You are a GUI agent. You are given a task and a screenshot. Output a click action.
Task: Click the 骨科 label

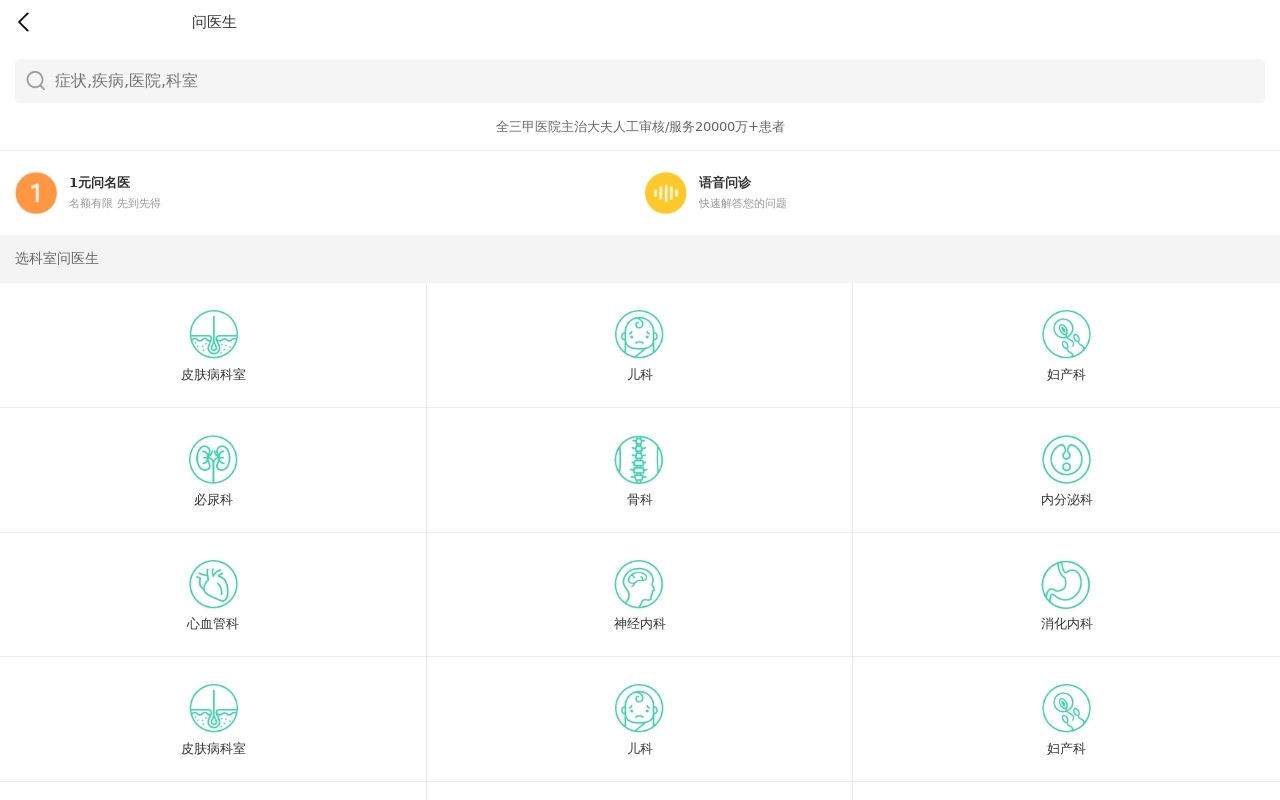(x=640, y=500)
